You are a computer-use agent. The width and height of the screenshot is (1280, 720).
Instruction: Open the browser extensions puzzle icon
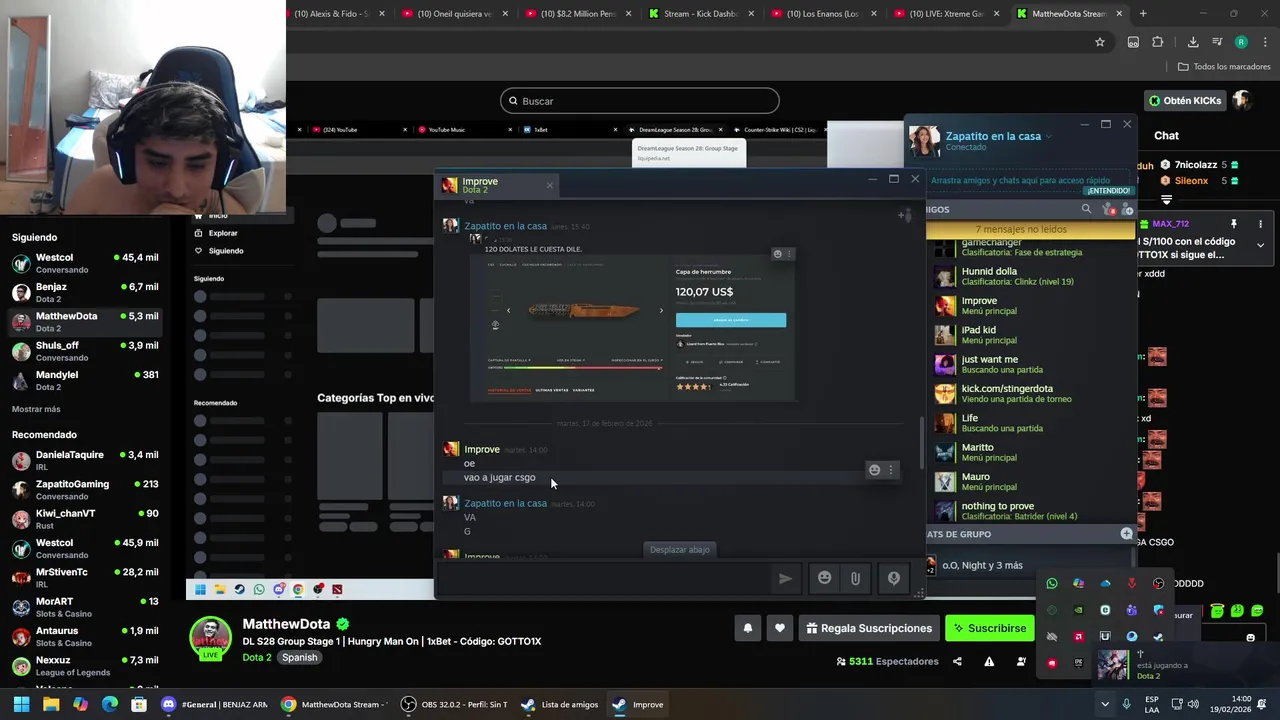pos(1158,42)
